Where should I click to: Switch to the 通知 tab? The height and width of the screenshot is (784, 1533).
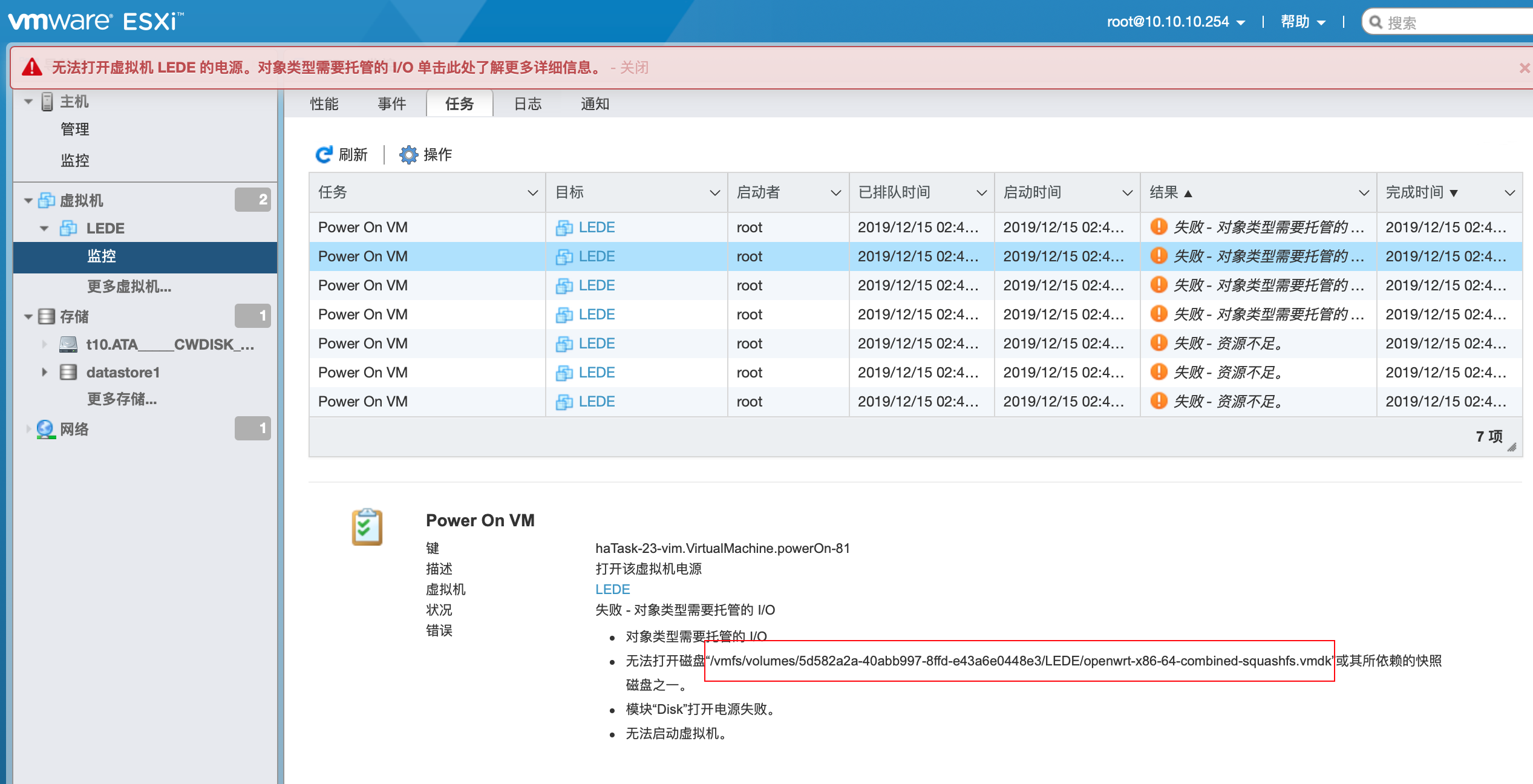coord(595,104)
